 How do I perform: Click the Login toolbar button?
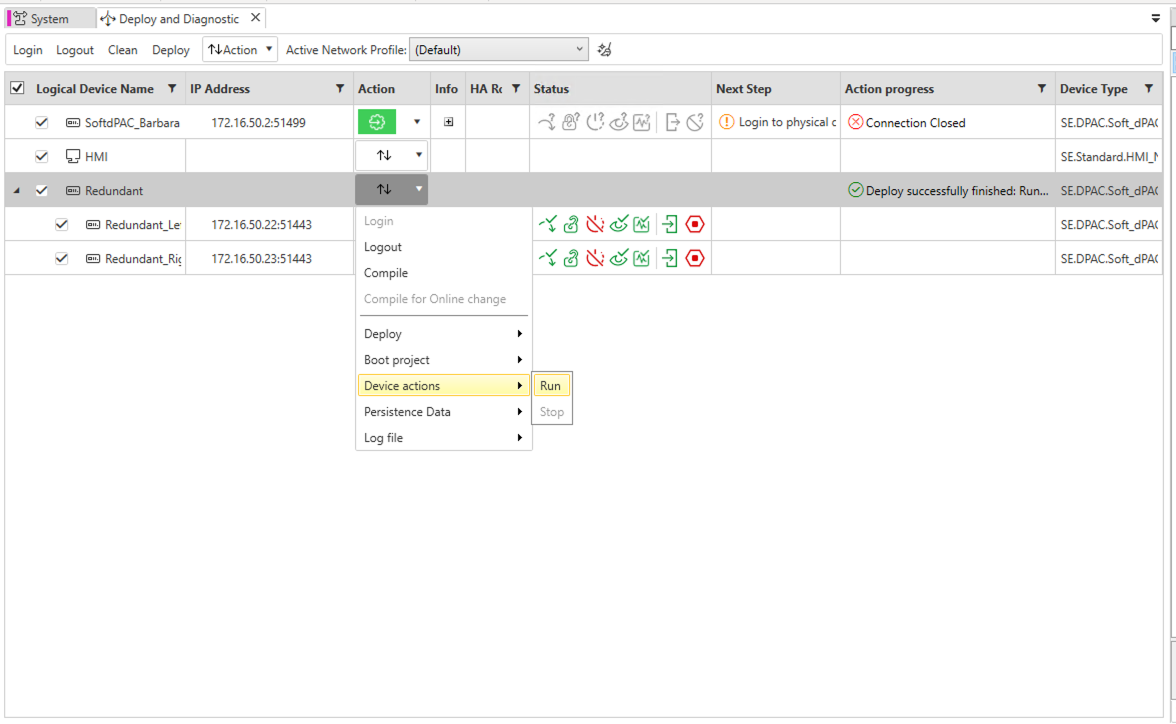28,50
